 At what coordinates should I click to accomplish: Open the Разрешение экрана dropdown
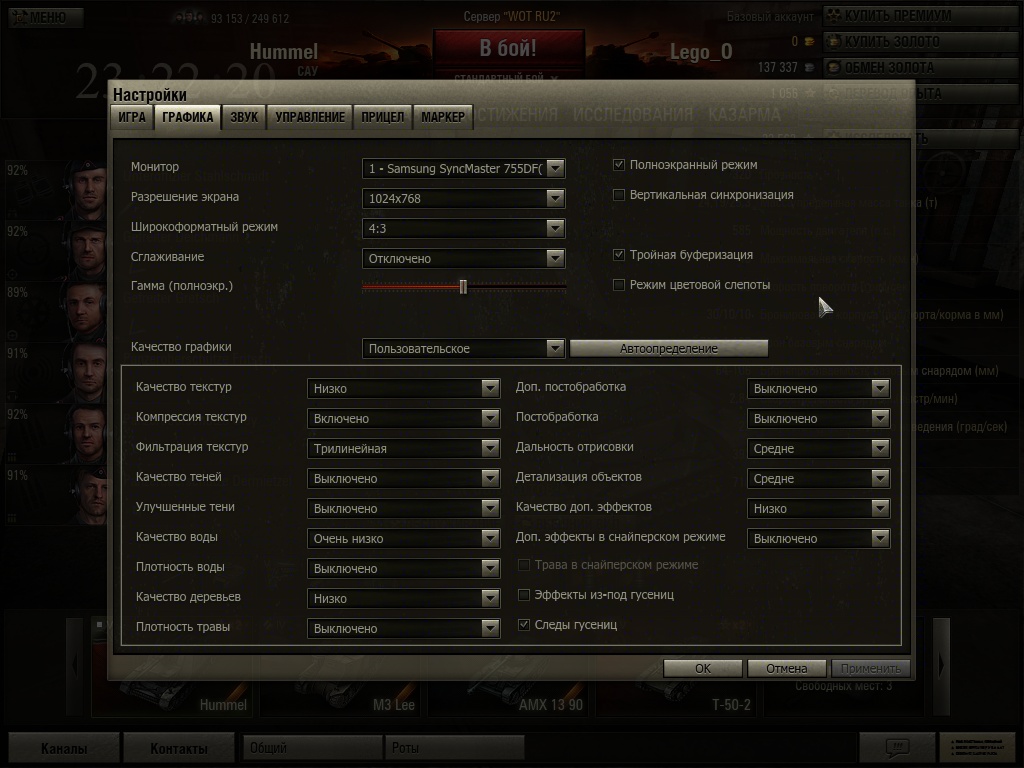(555, 199)
